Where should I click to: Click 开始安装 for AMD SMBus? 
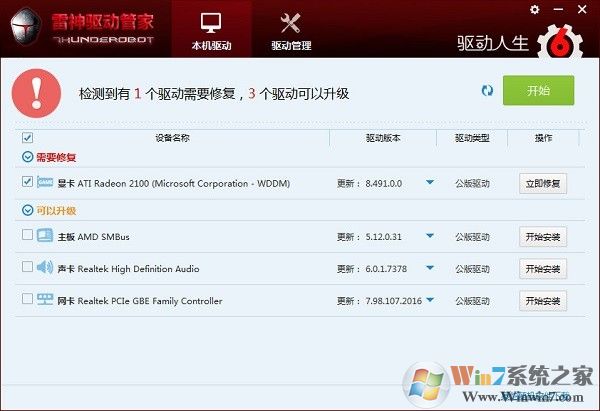pyautogui.click(x=543, y=237)
